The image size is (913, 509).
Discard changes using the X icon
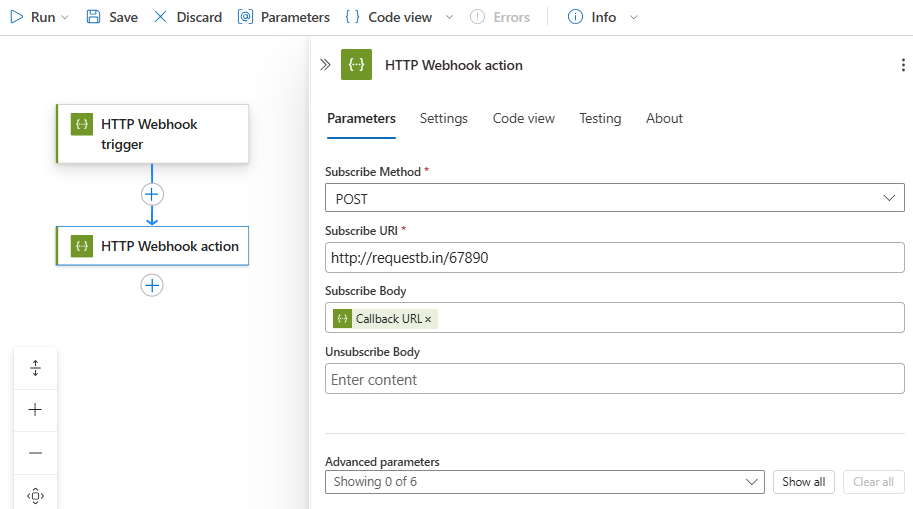pyautogui.click(x=160, y=17)
